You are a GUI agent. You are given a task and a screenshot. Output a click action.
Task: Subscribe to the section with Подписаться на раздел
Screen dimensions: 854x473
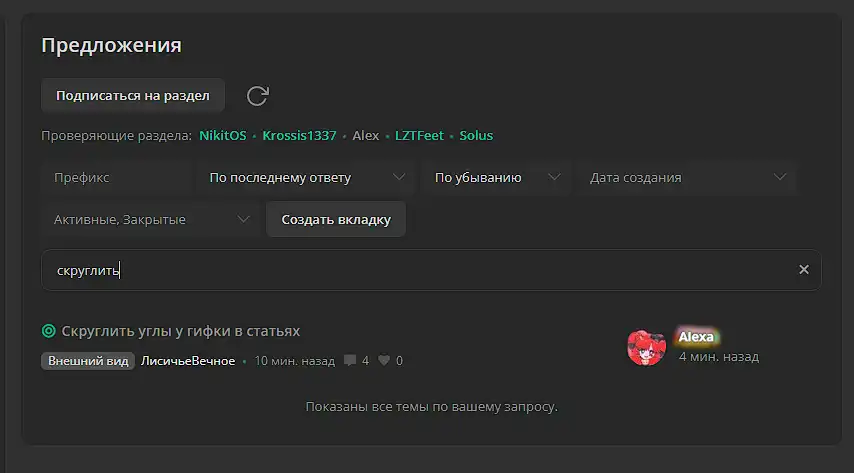click(x=133, y=95)
